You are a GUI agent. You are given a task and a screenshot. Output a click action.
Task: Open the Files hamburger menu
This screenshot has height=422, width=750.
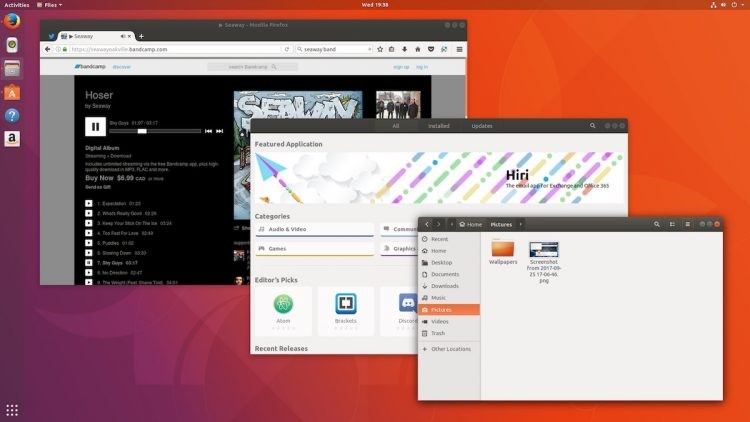click(686, 224)
